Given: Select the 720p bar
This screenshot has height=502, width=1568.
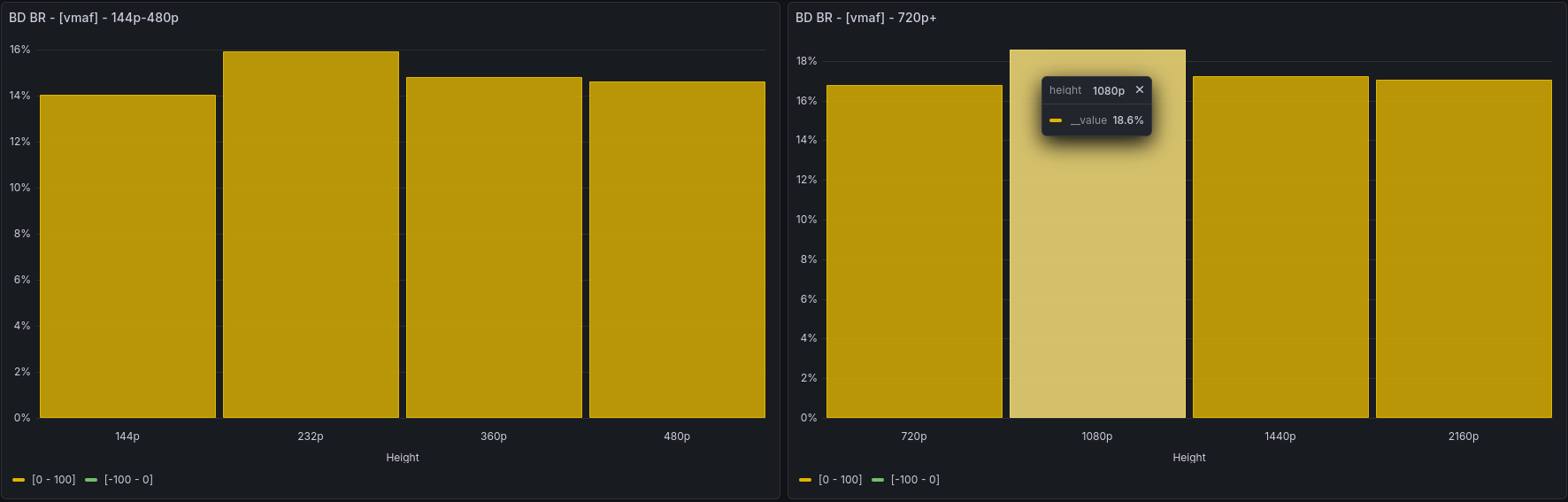Looking at the screenshot, I should point(914,251).
